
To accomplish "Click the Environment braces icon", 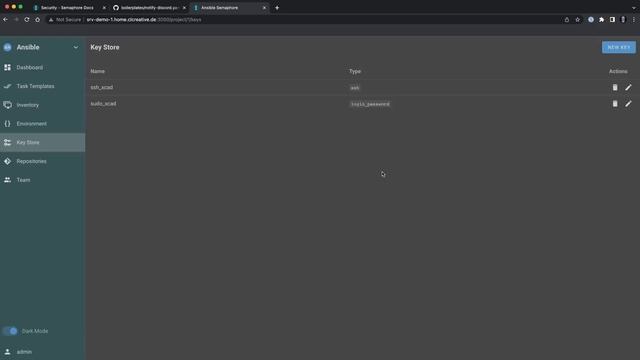I will click(7, 124).
